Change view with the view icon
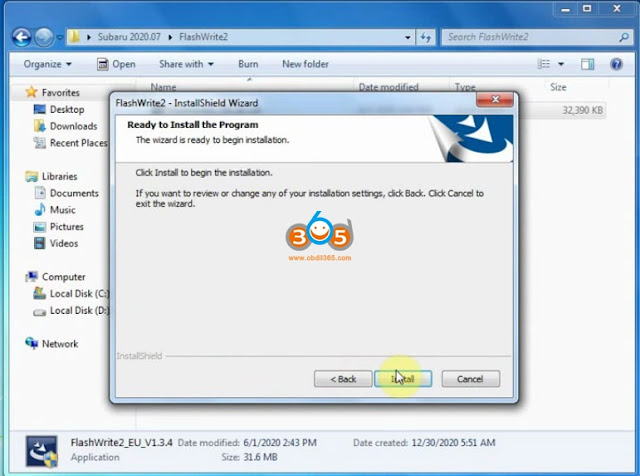 [544, 64]
